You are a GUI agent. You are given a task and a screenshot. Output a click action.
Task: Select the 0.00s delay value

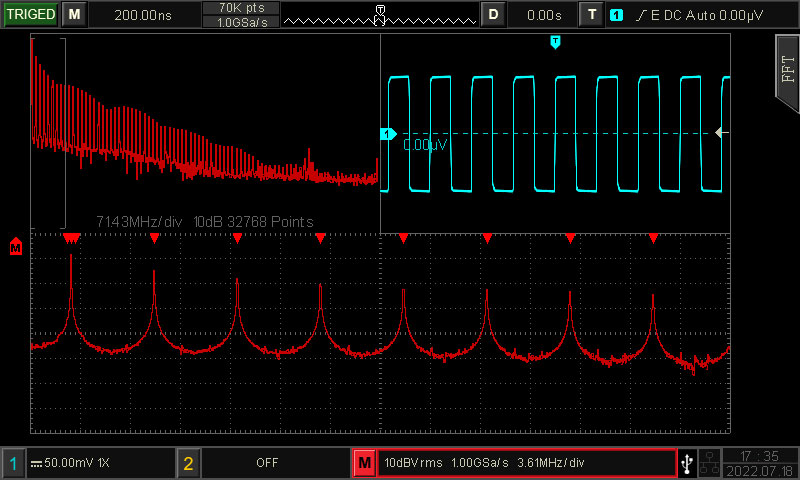point(544,15)
